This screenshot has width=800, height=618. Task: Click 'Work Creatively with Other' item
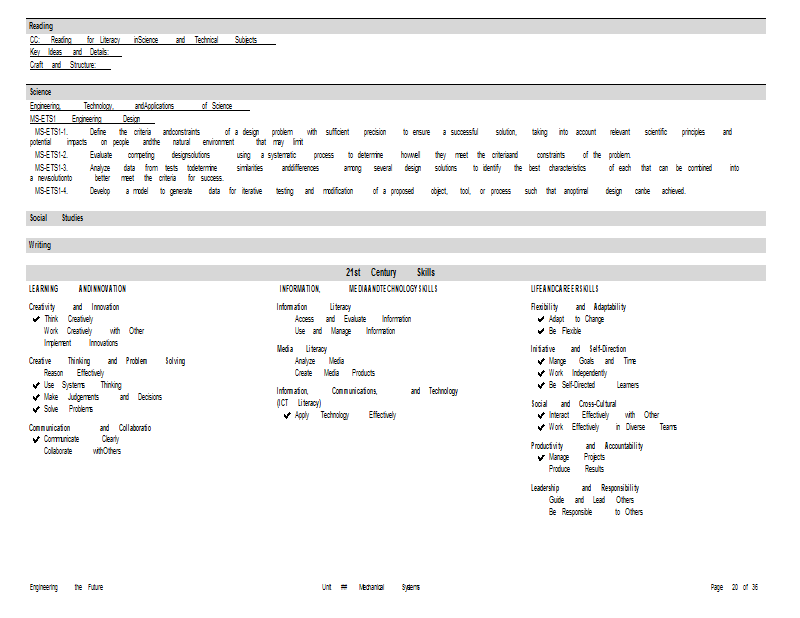[94, 331]
